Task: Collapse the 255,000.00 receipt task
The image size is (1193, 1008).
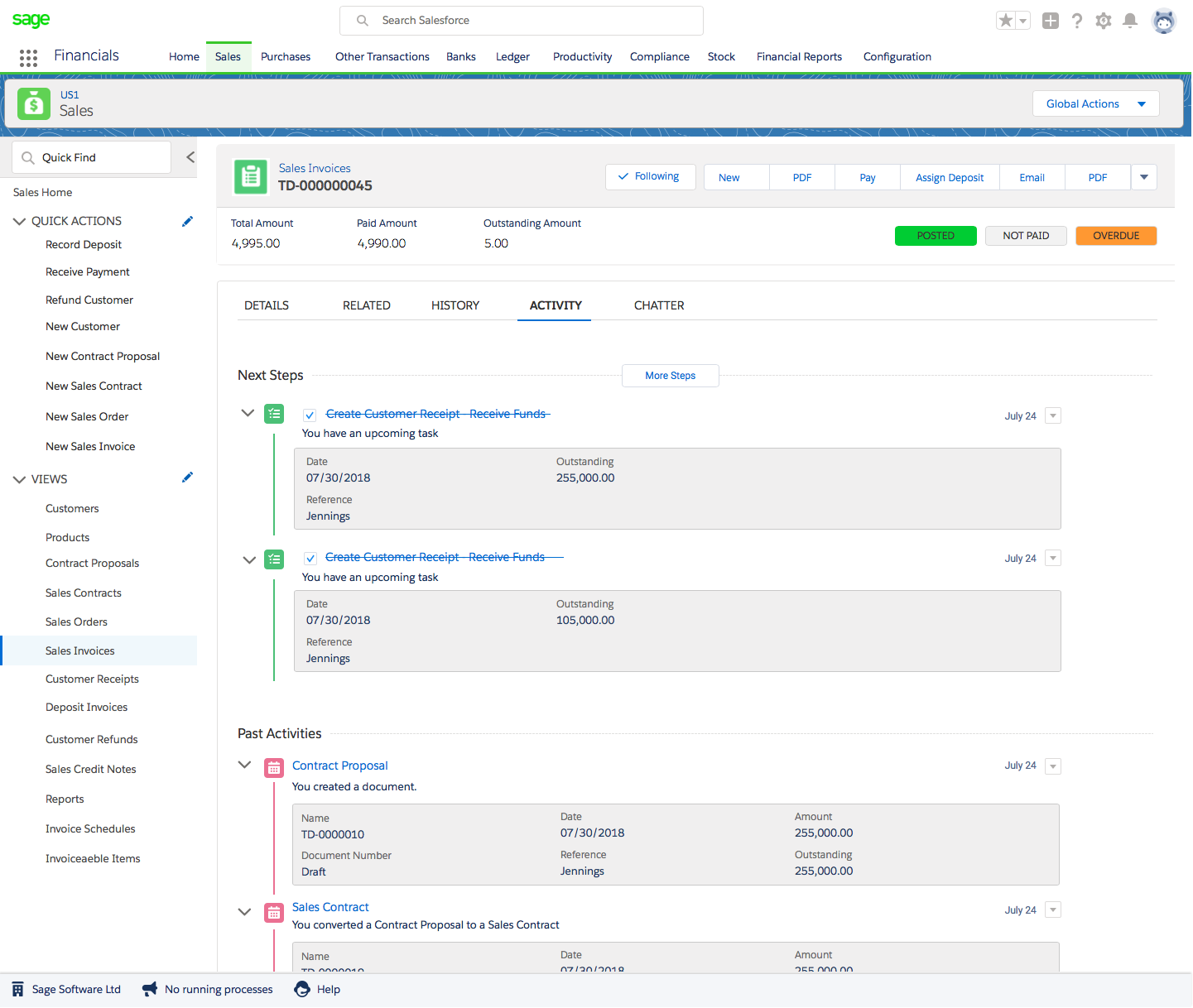Action: coord(248,413)
